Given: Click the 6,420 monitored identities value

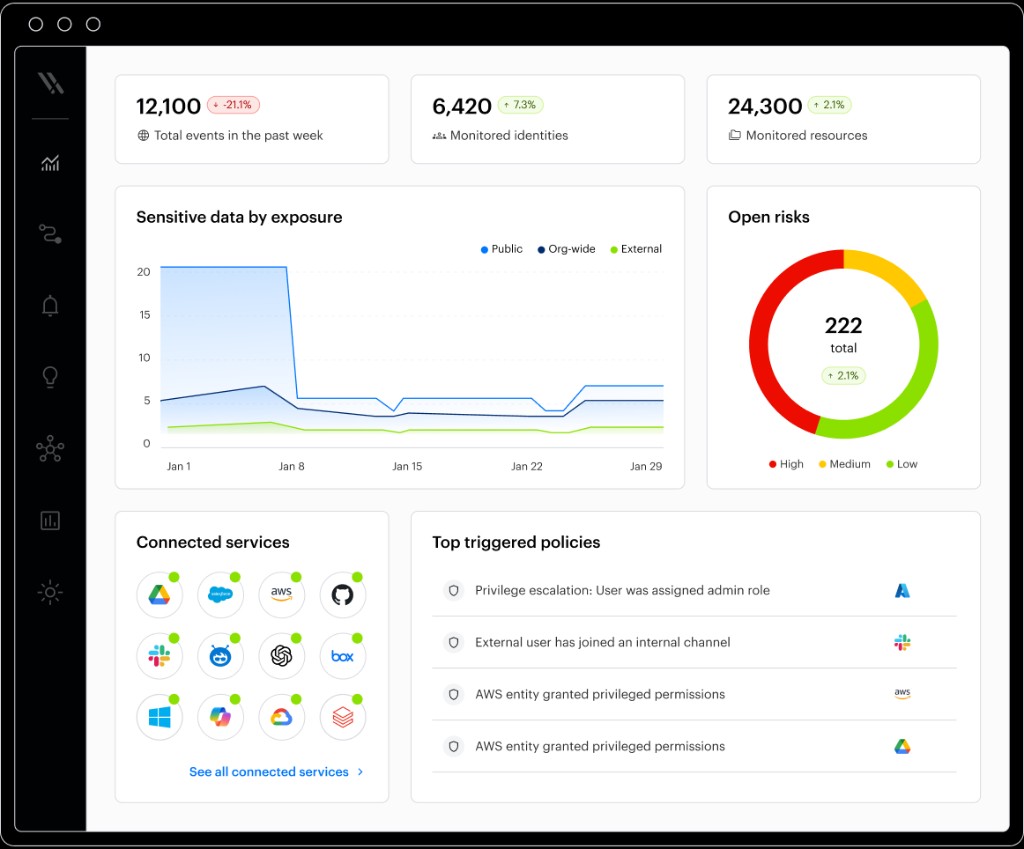Looking at the screenshot, I should [462, 106].
